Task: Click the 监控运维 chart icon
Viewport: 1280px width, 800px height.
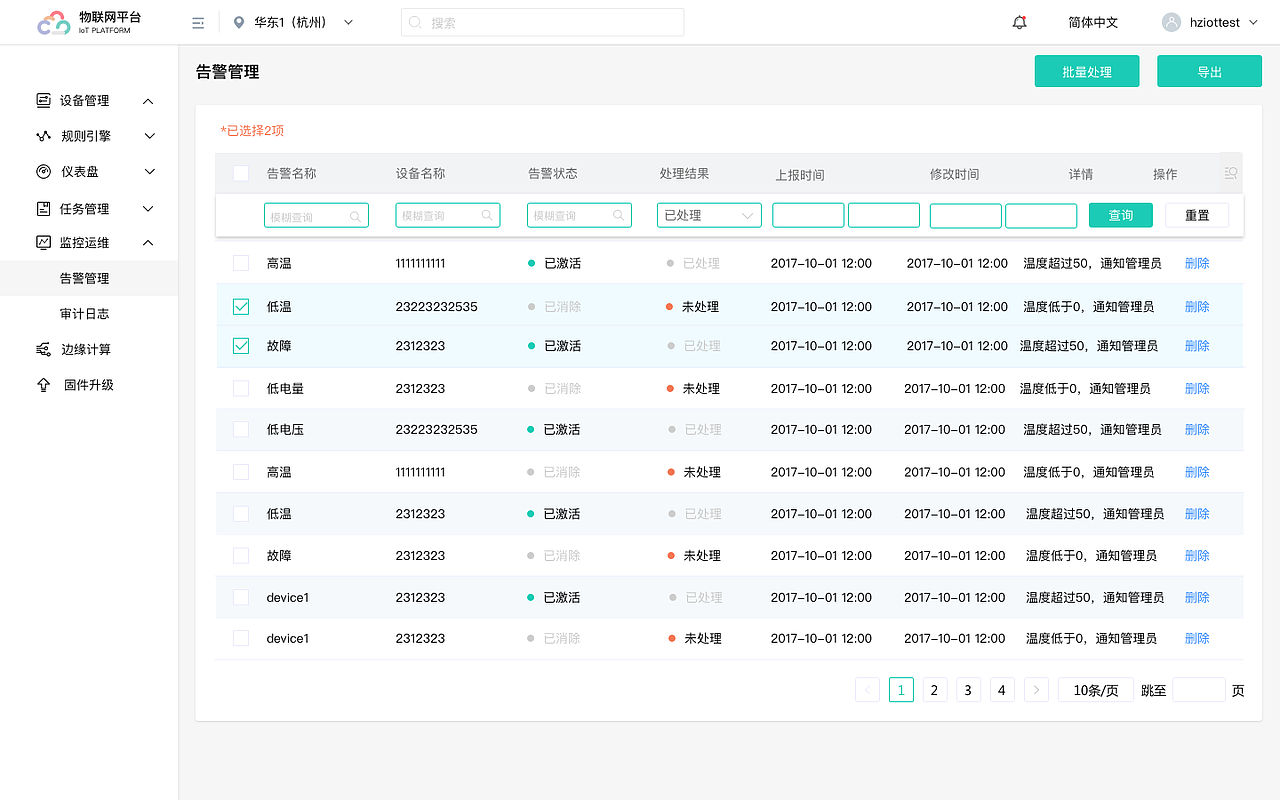Action: coord(43,242)
